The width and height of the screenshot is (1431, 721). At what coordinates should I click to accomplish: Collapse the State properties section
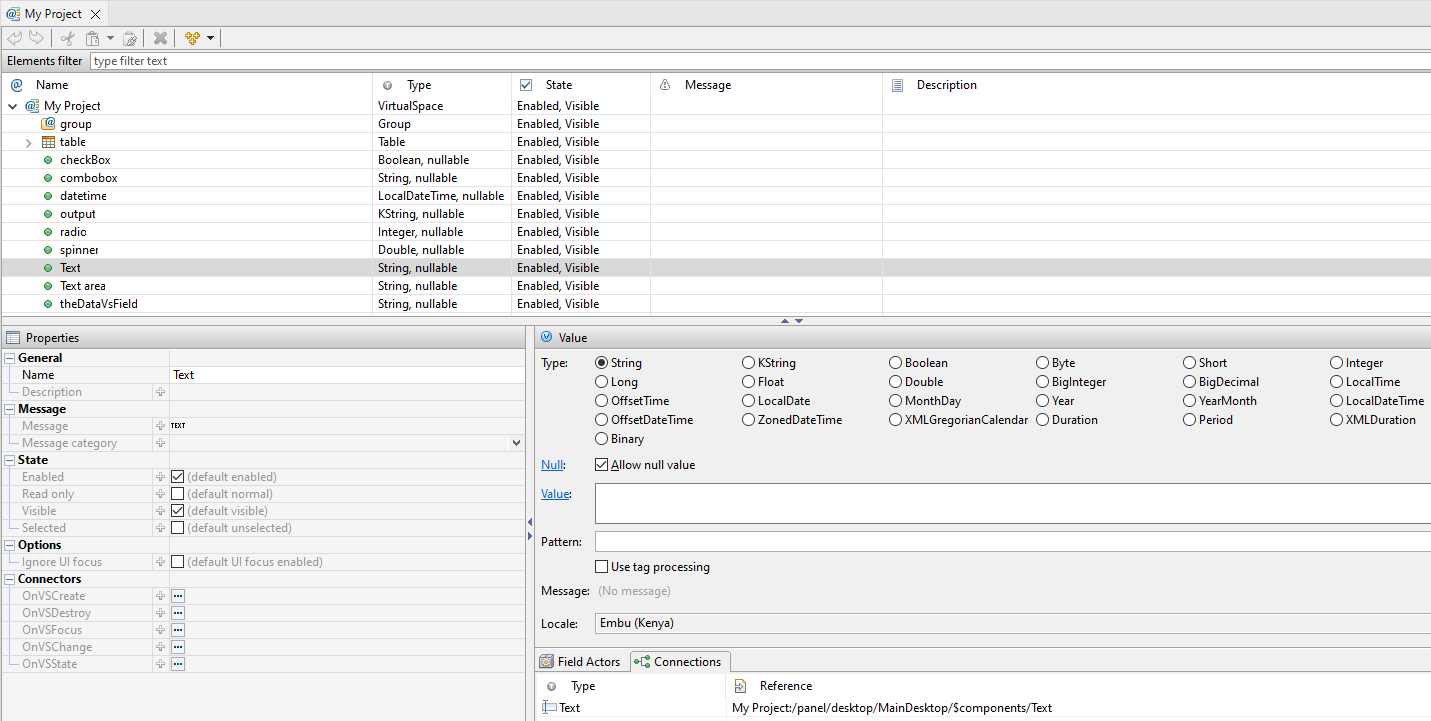(10, 460)
